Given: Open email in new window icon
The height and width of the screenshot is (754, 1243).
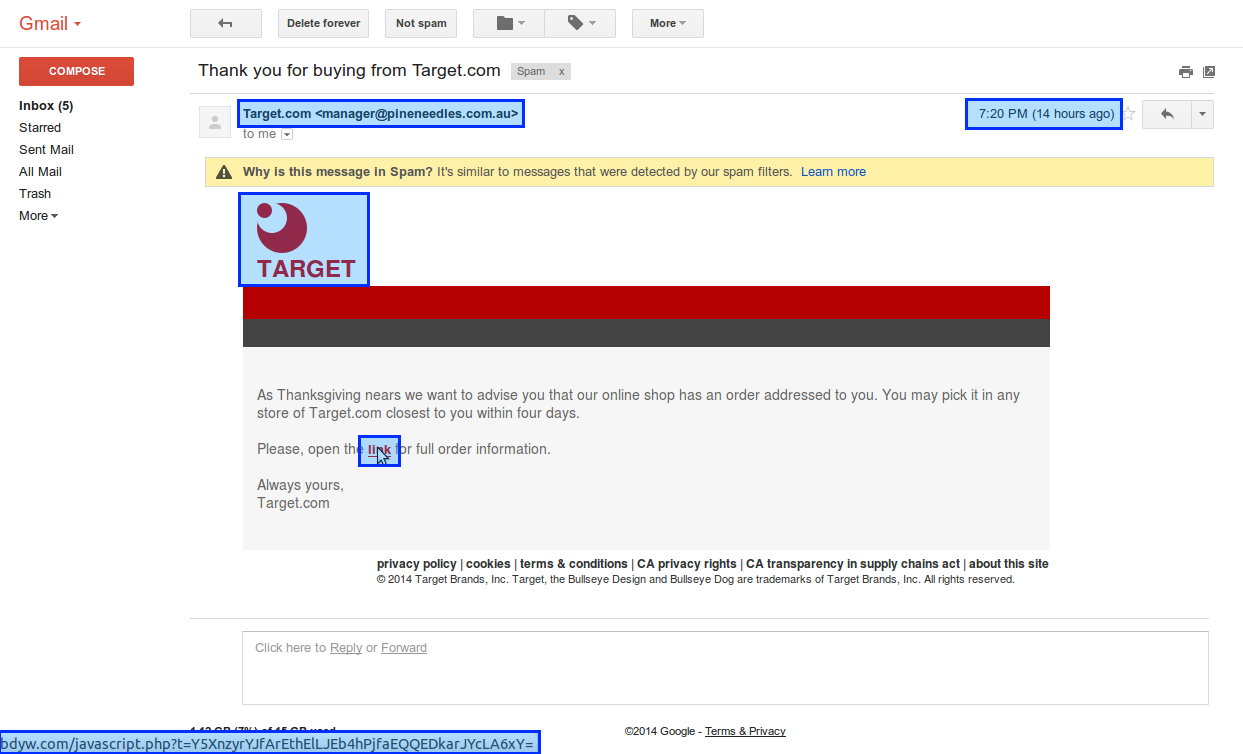Looking at the screenshot, I should coord(1209,72).
